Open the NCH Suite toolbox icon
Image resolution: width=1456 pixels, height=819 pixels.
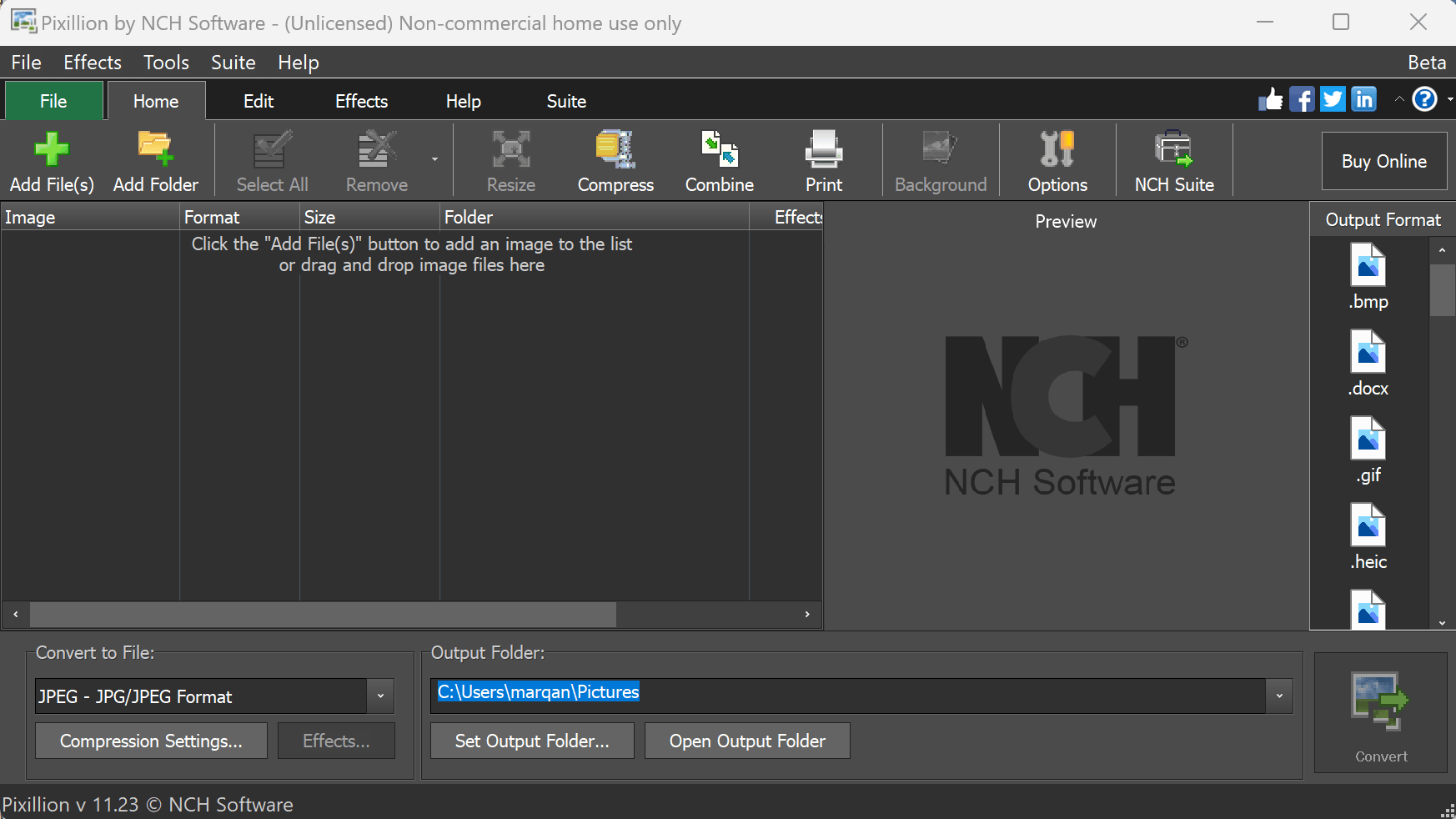click(1173, 150)
